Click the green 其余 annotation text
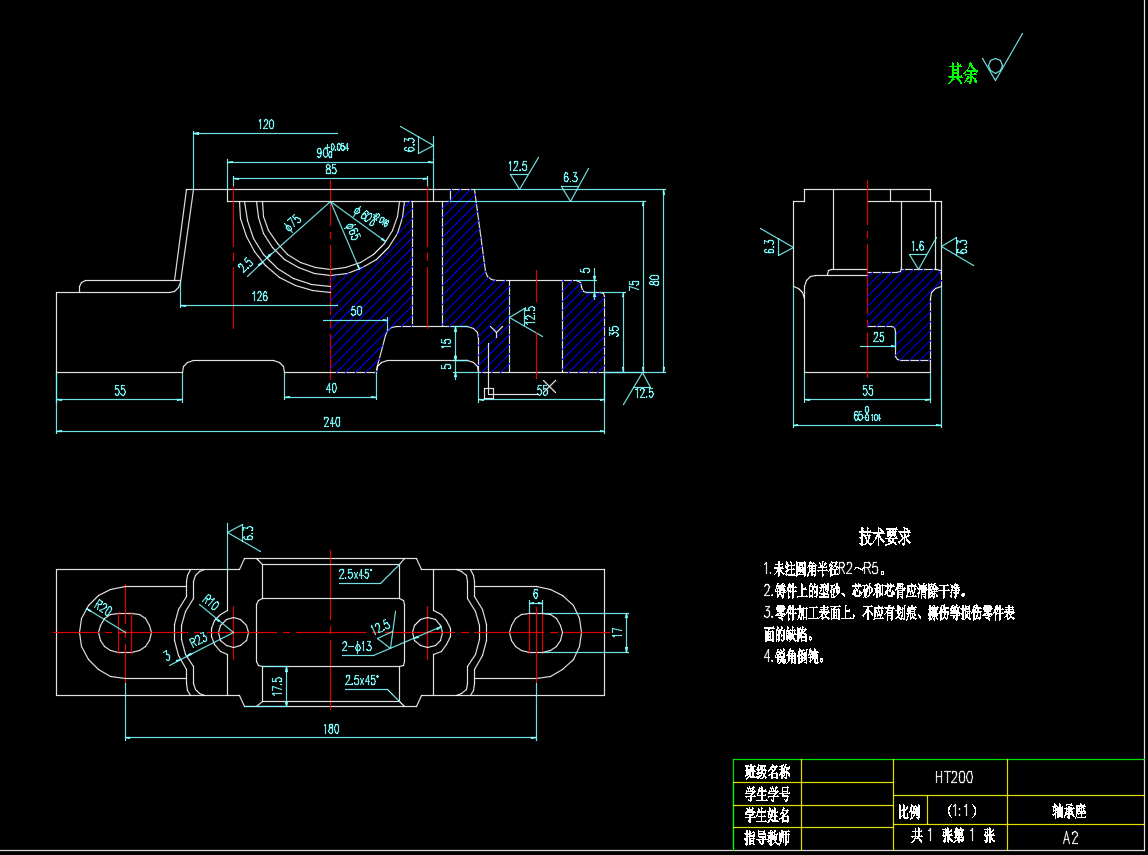1148x855 pixels. [963, 73]
